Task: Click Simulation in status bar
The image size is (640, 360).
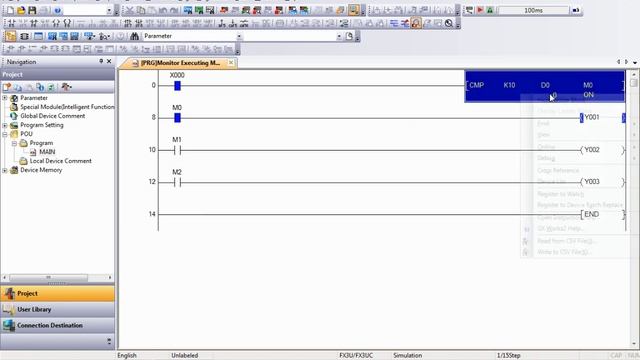Action: pyautogui.click(x=407, y=356)
